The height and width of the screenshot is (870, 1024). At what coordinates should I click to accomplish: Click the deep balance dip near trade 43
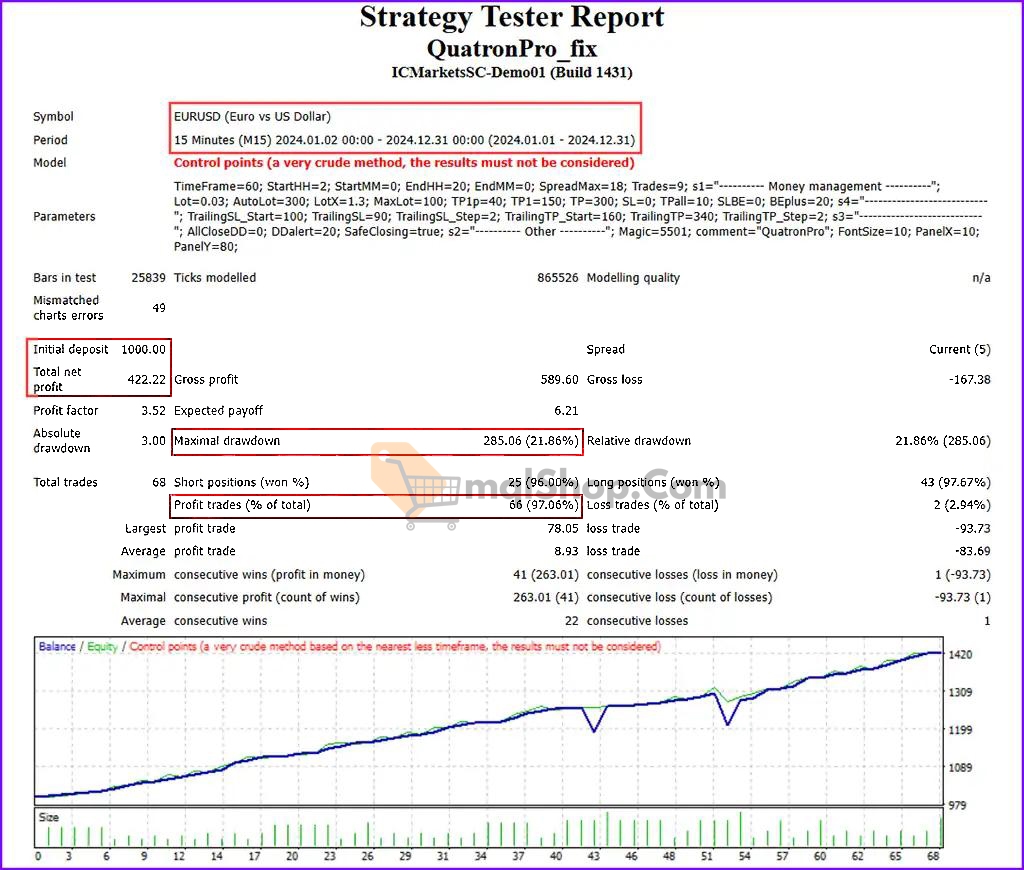(x=594, y=729)
